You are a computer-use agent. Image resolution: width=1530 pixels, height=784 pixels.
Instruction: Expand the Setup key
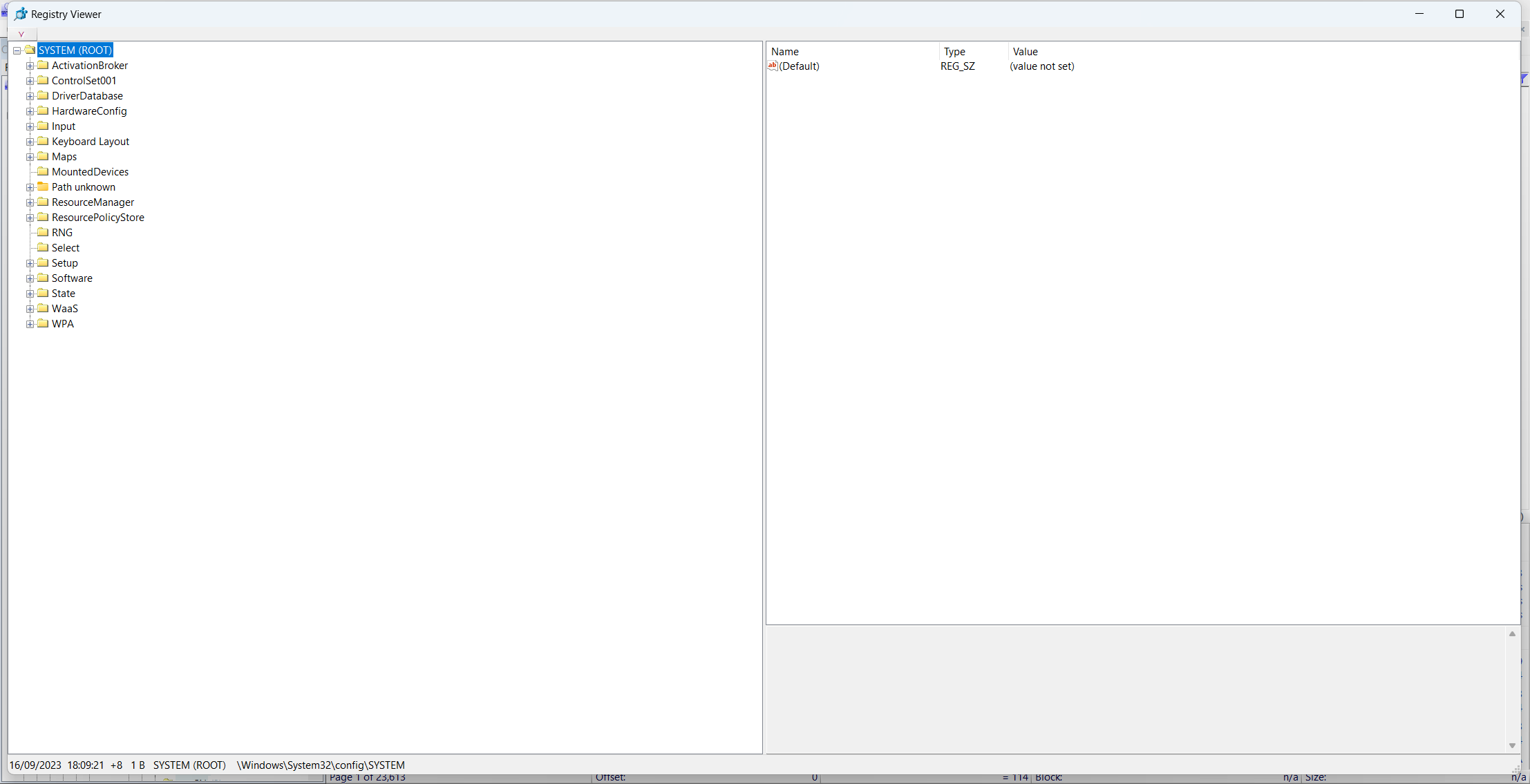coord(30,263)
